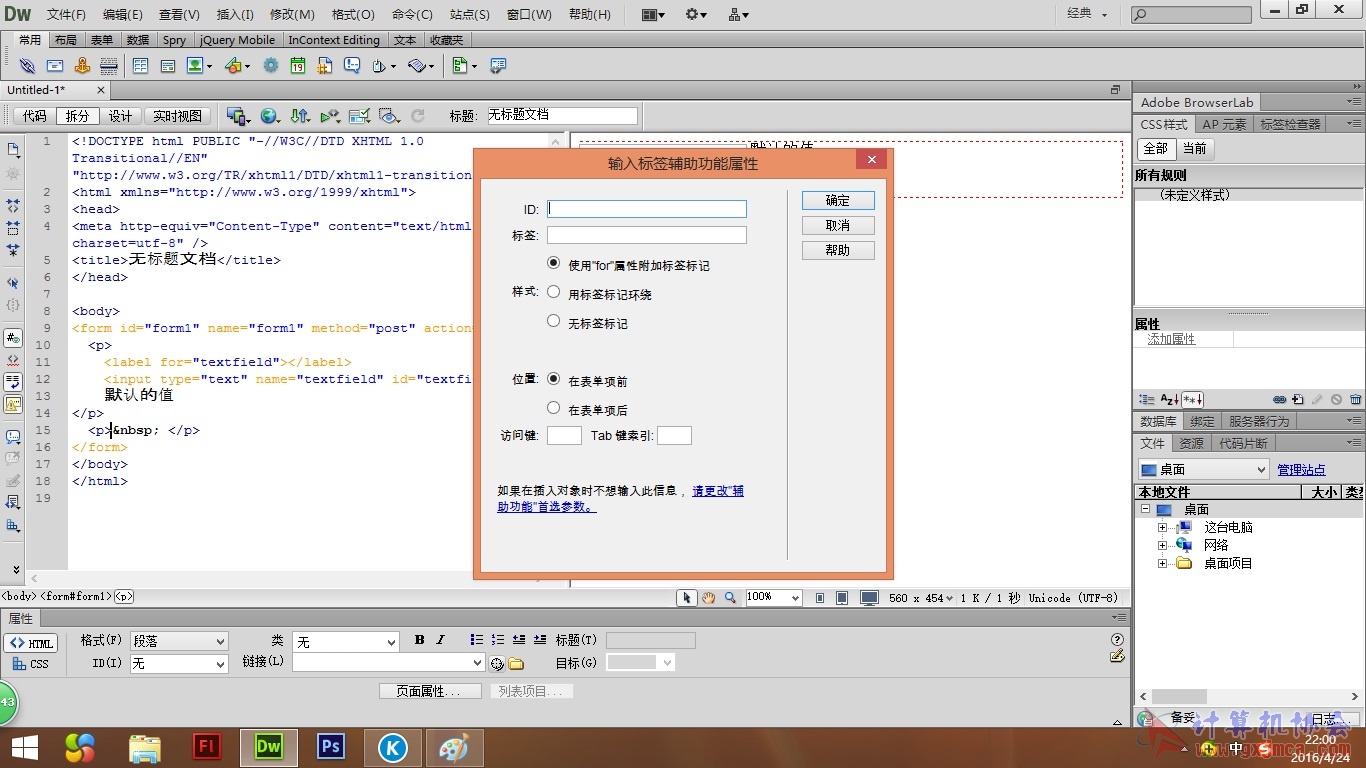Click the Date calendar insert icon
This screenshot has height=768, width=1366.
298,66
